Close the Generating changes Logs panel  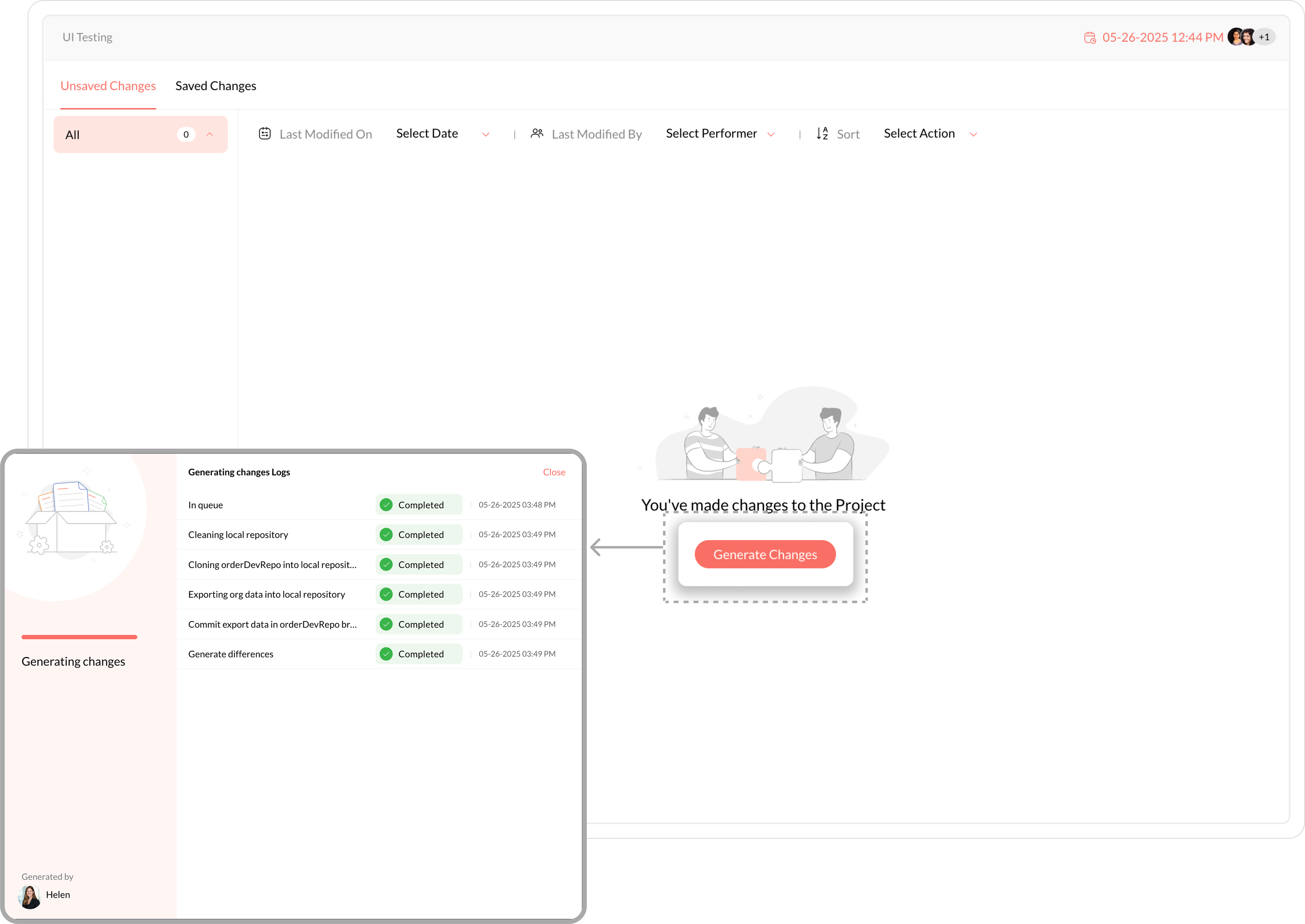tap(553, 472)
